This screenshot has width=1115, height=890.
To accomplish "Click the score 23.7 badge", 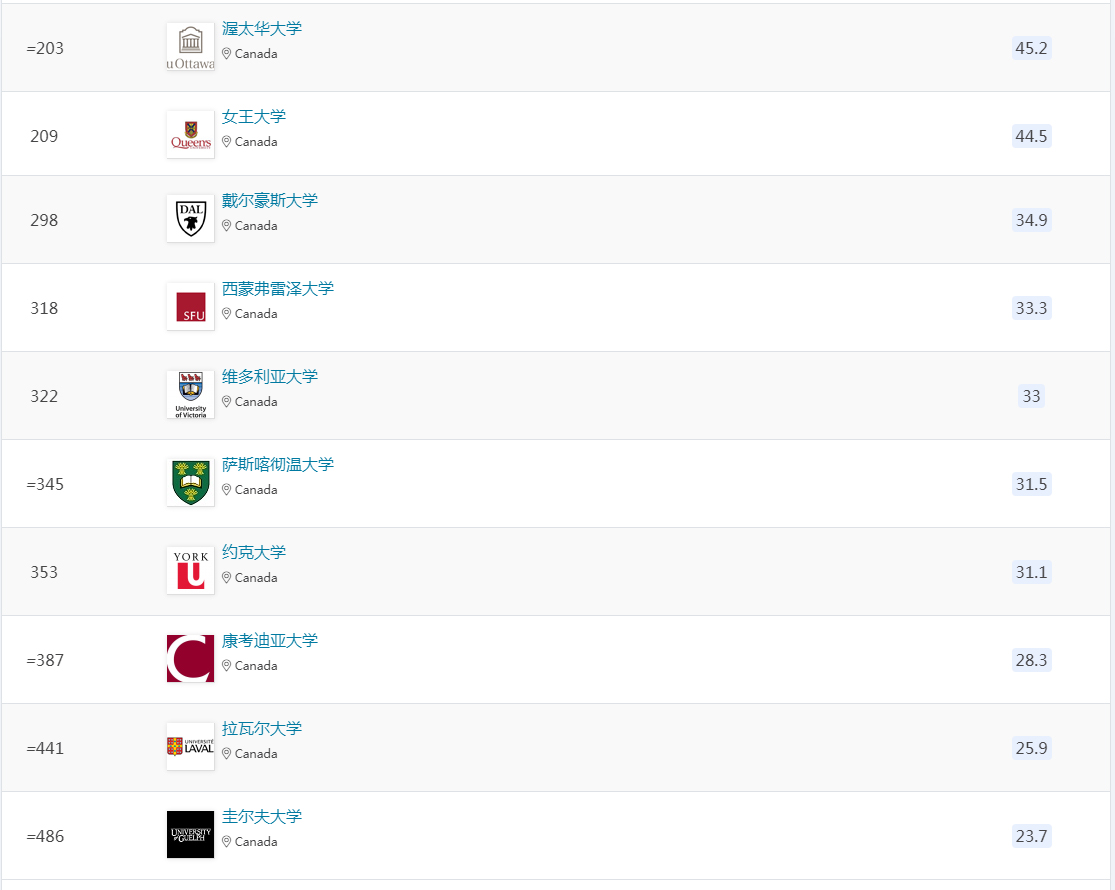I will point(1030,836).
